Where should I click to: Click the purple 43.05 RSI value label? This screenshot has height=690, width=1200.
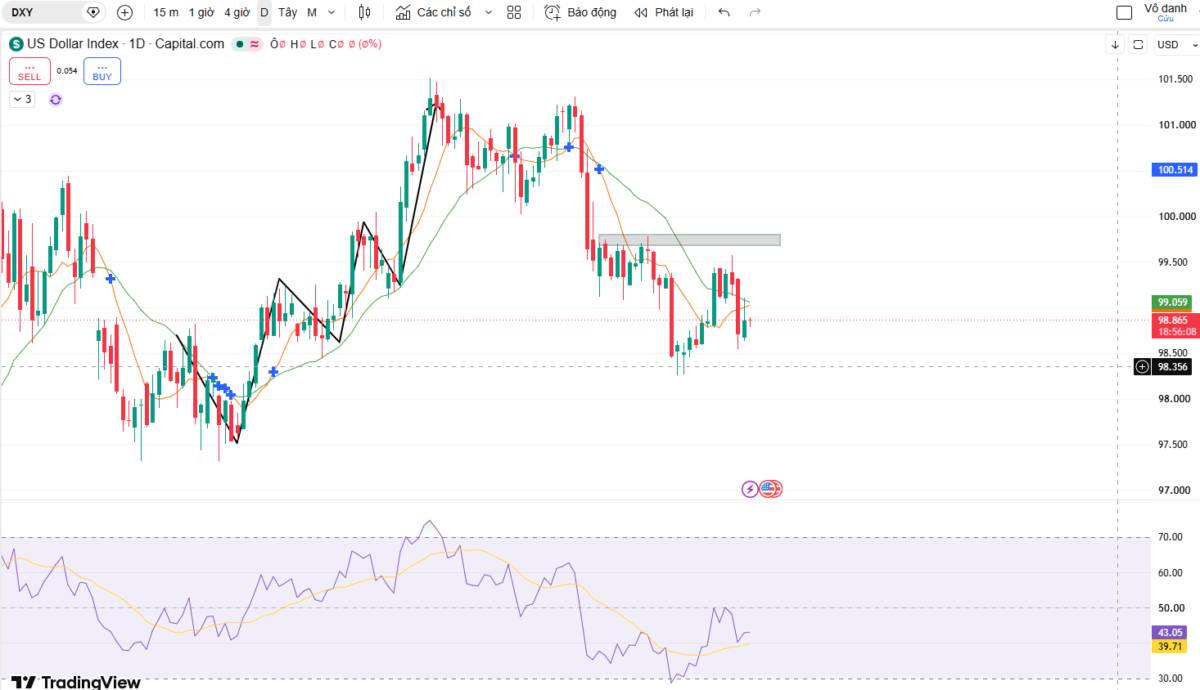click(1170, 632)
